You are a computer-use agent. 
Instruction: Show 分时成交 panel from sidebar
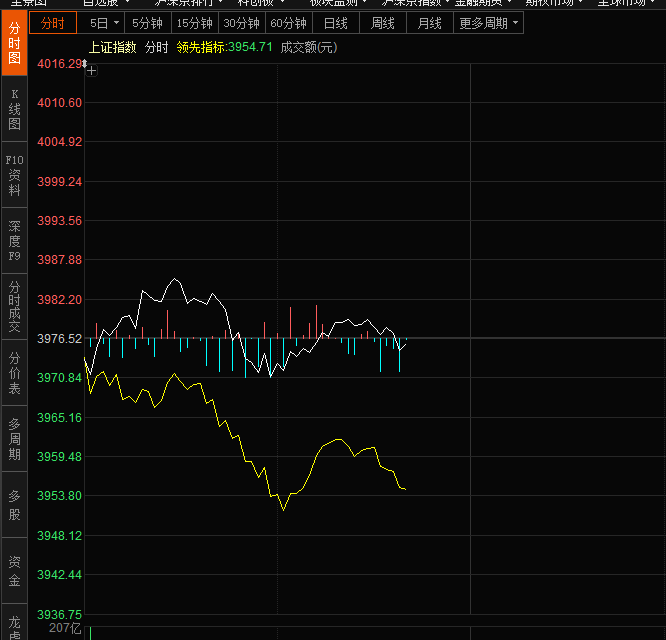pos(14,306)
